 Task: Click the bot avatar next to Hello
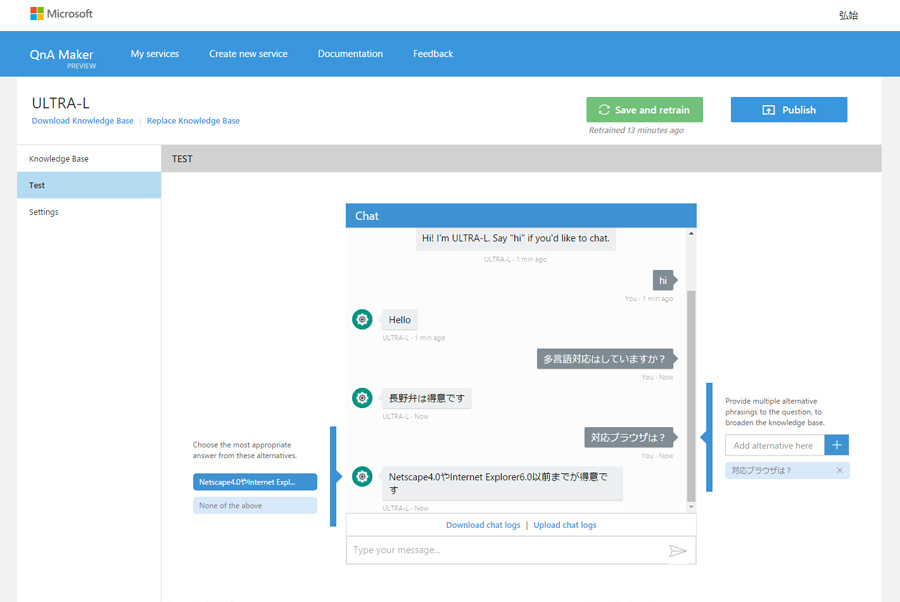pos(362,320)
